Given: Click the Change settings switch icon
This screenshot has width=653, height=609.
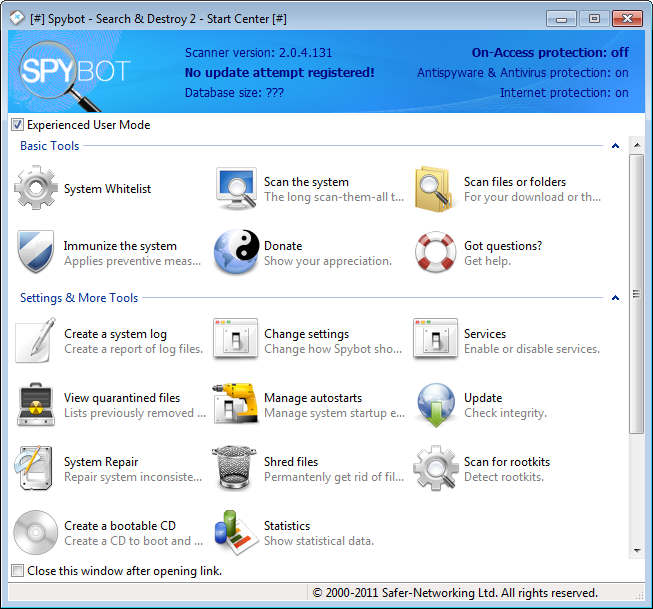Looking at the screenshot, I should (x=236, y=339).
